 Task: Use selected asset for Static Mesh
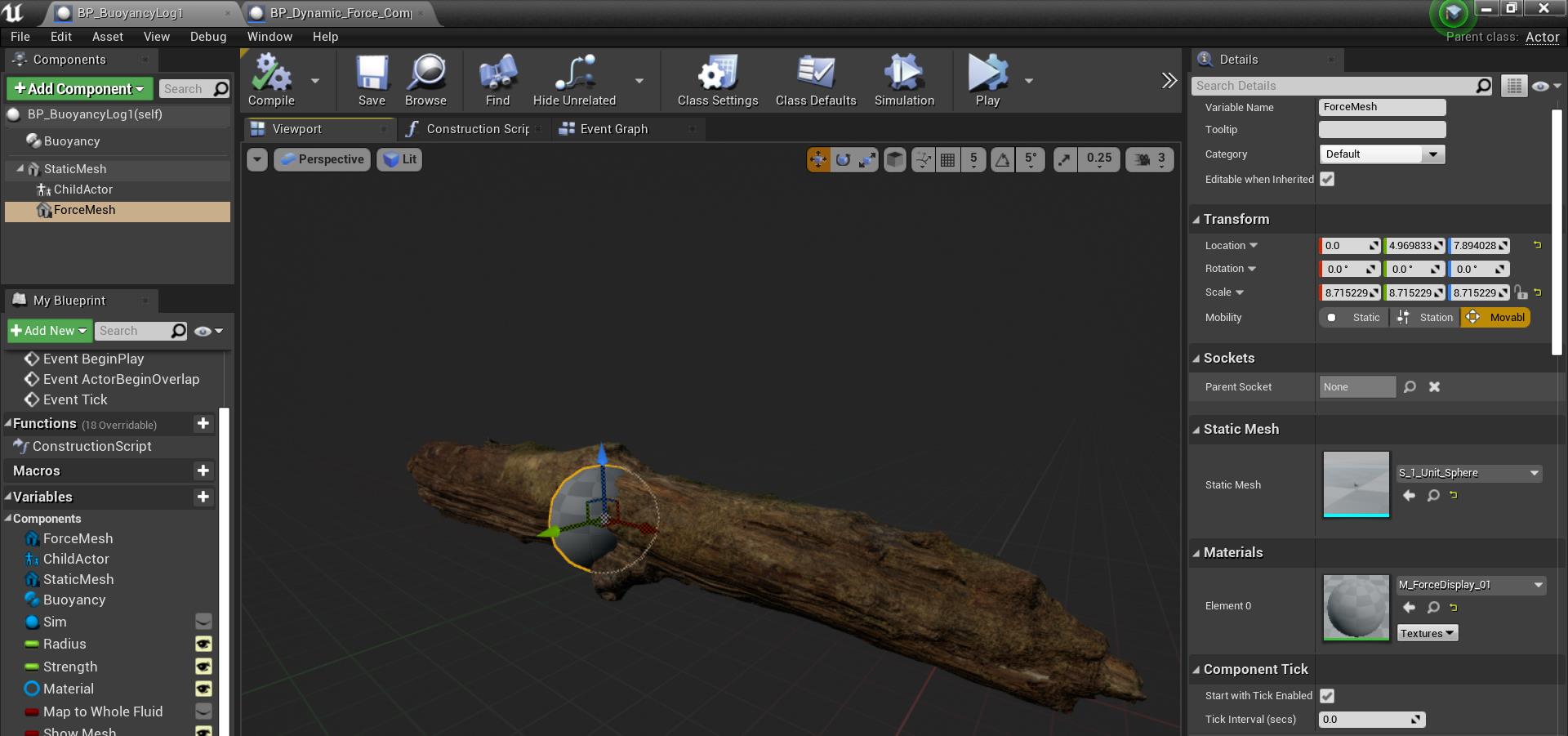[1409, 496]
